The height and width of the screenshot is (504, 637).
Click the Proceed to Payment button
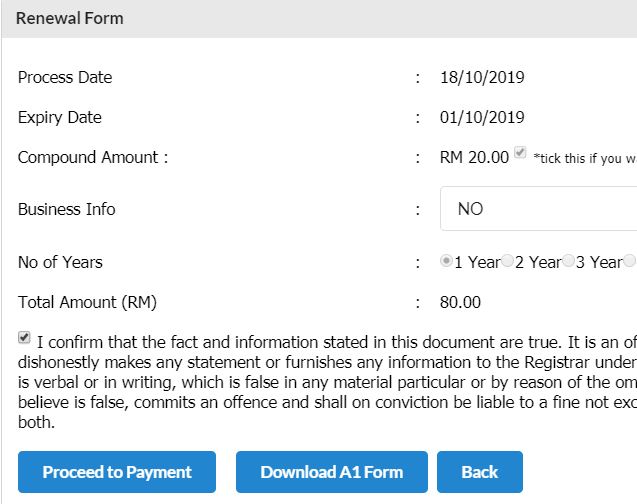[x=117, y=472]
